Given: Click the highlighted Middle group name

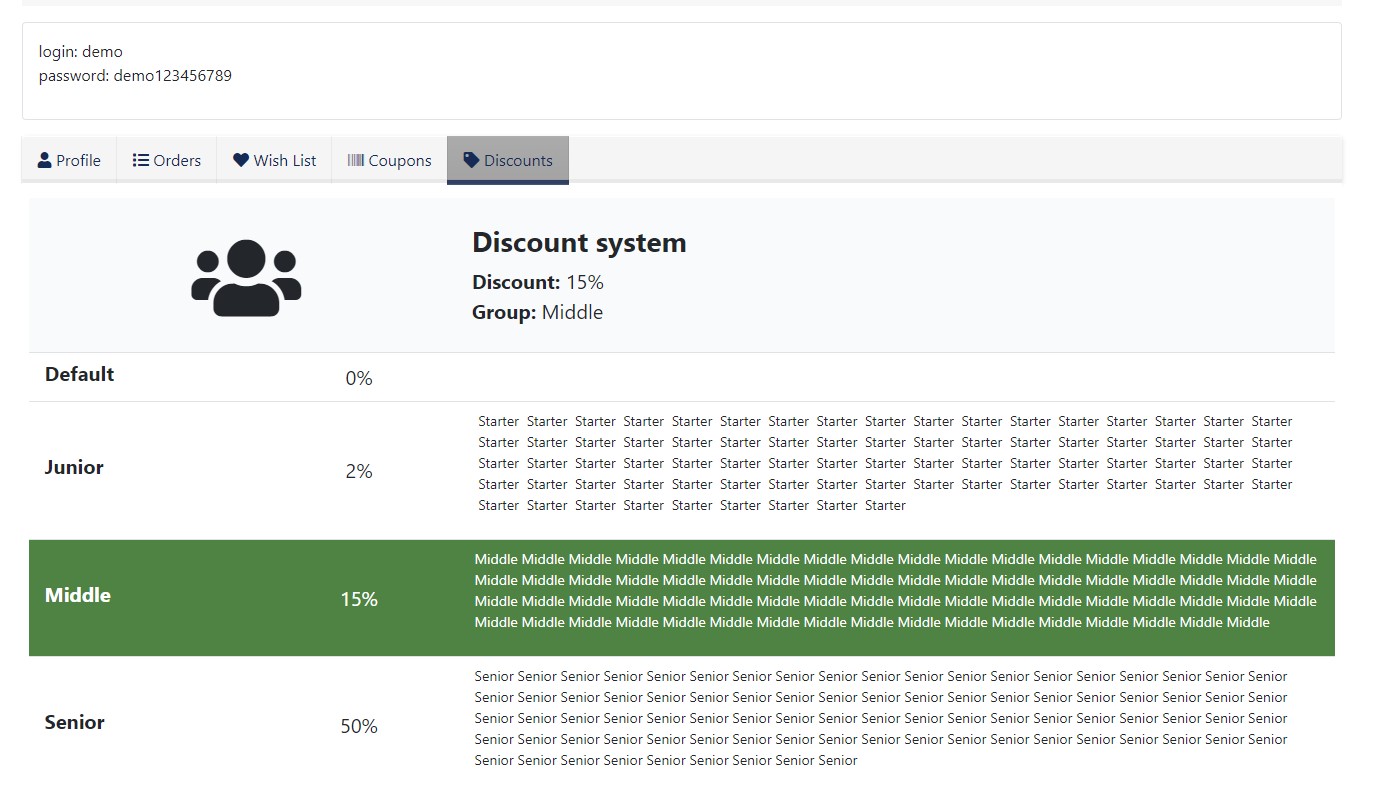Looking at the screenshot, I should click(x=78, y=596).
